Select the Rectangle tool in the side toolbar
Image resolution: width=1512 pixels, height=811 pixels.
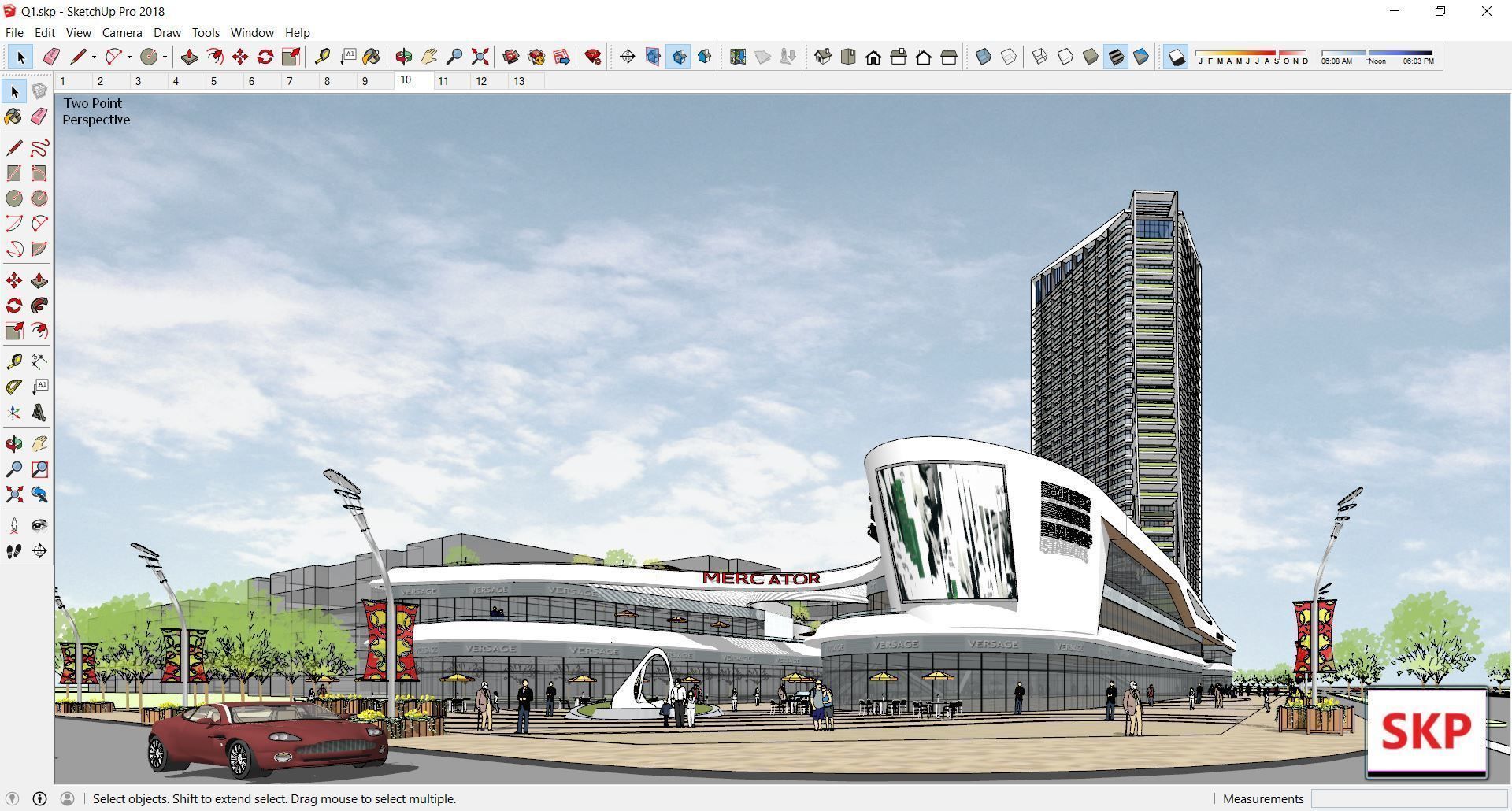pyautogui.click(x=14, y=173)
